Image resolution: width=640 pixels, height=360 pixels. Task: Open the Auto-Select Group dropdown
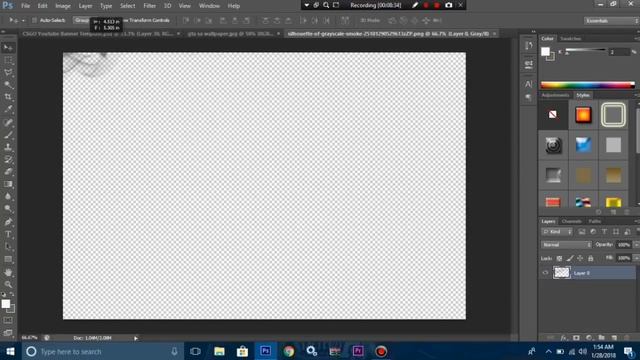click(x=82, y=20)
